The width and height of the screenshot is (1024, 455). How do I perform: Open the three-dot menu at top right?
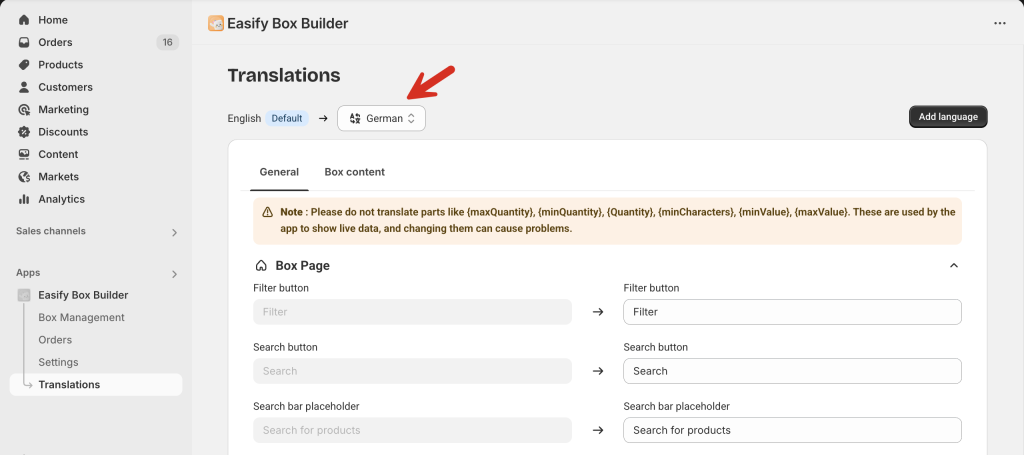point(1000,24)
